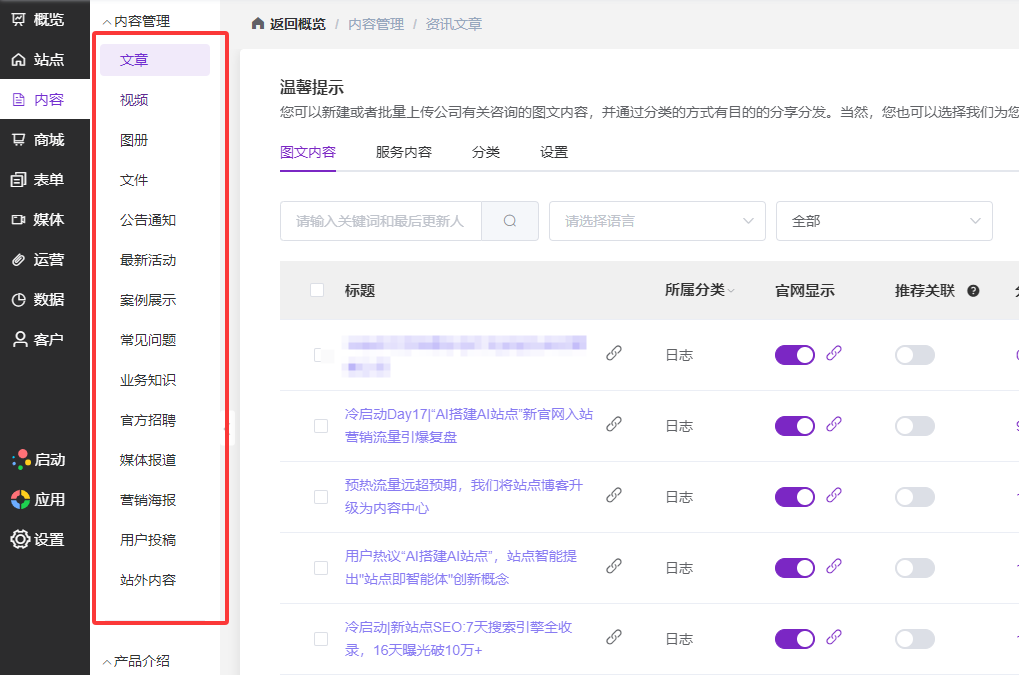Click 返回概览 breadcrumb link
This screenshot has height=675, width=1019.
tap(298, 24)
